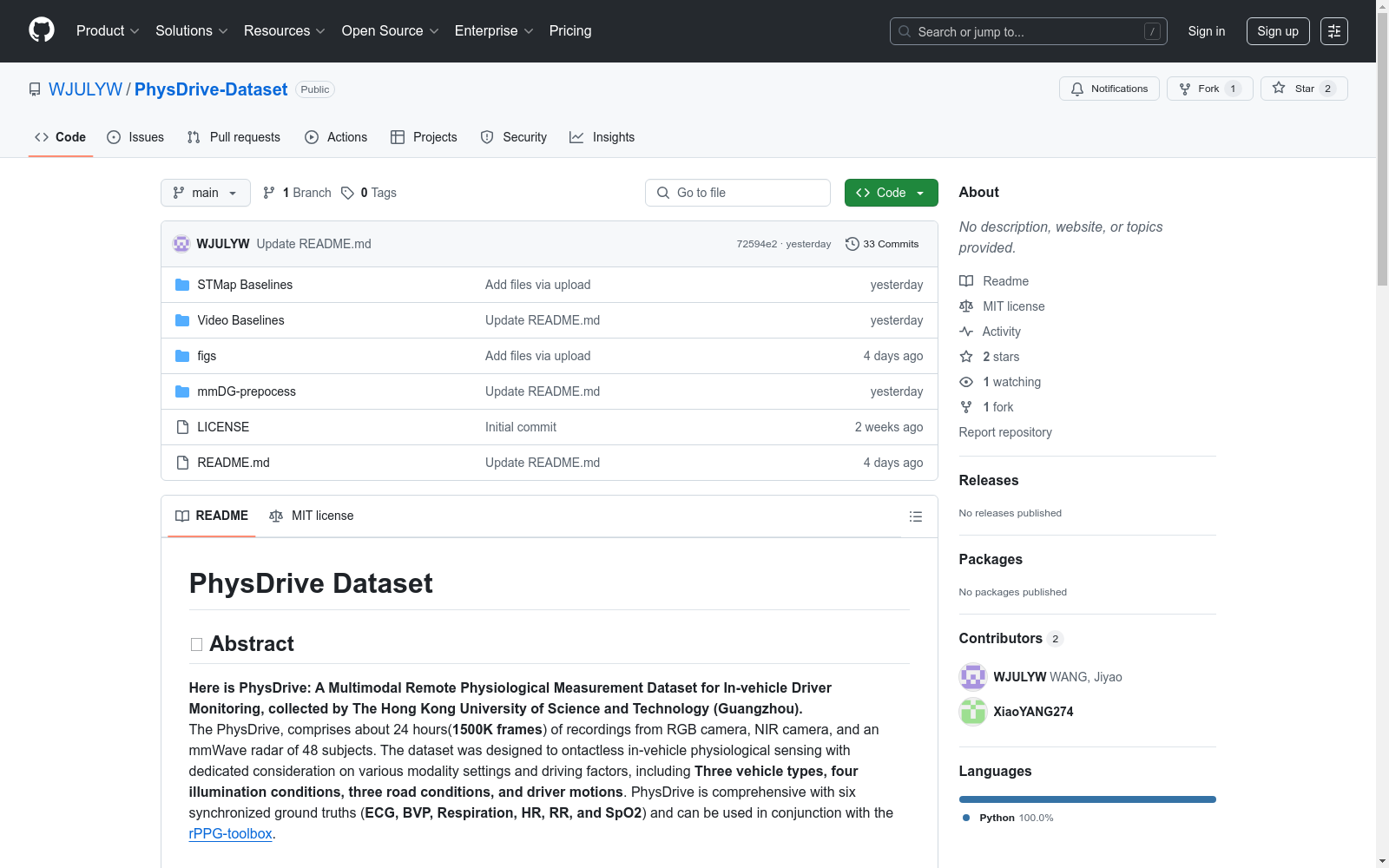
Task: Click the repository icon beside WJULYW
Action: (x=35, y=89)
